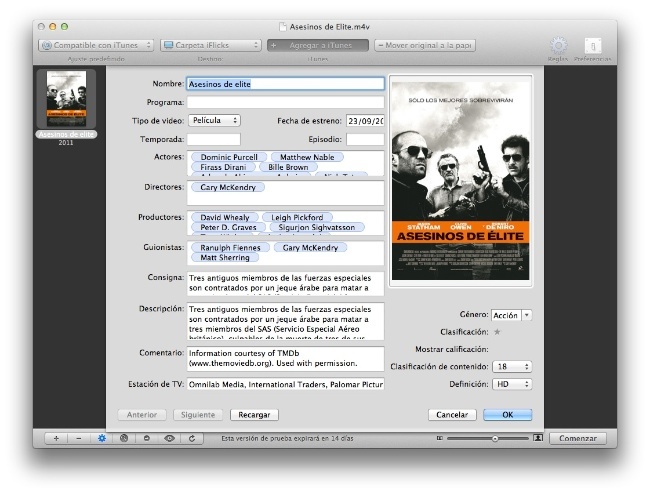Select the David Whealy producer token

click(x=225, y=217)
